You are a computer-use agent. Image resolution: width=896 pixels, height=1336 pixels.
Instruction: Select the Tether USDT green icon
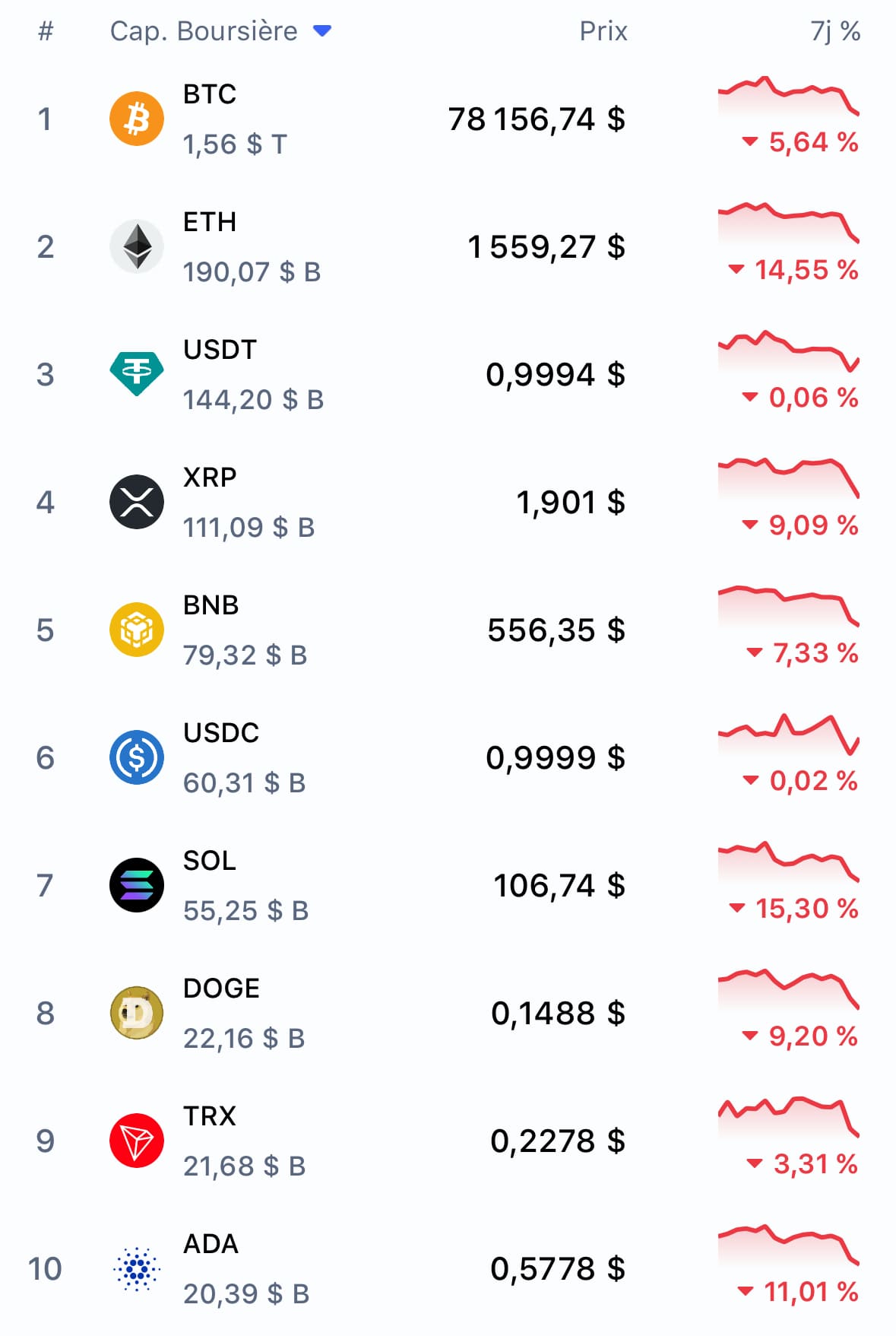(137, 374)
